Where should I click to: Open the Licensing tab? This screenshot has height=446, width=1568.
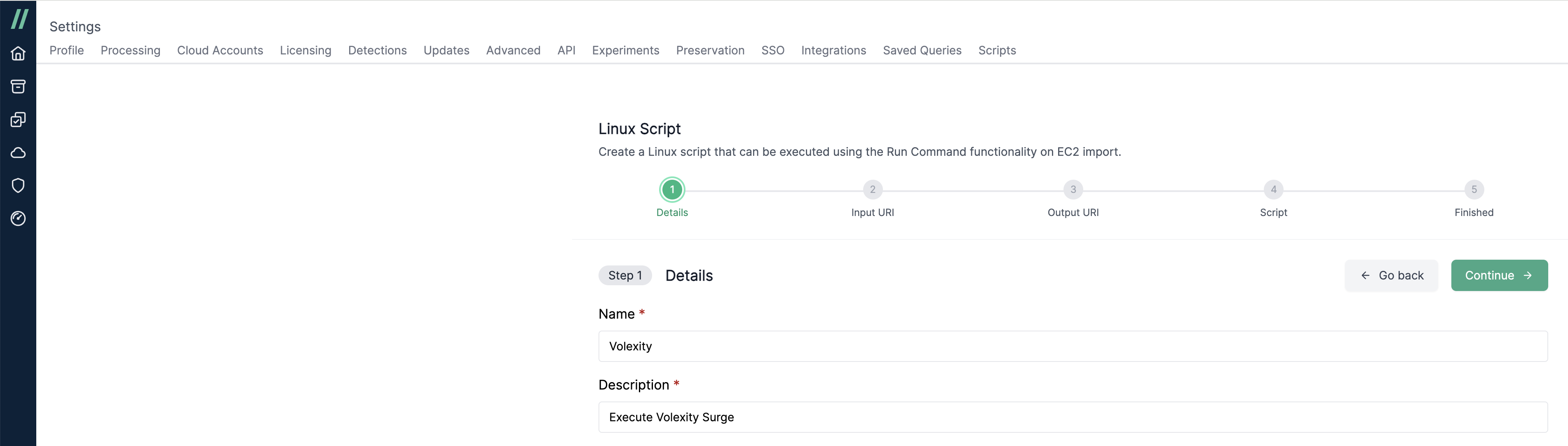[305, 51]
